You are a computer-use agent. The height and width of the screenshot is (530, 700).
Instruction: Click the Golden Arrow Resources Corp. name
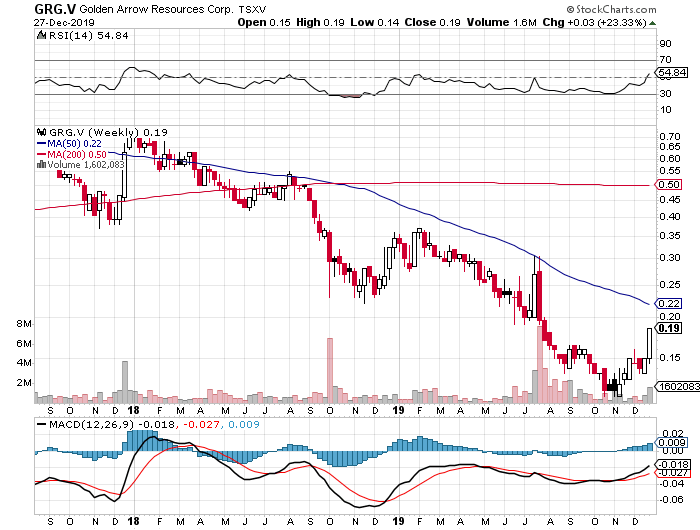pyautogui.click(x=156, y=9)
